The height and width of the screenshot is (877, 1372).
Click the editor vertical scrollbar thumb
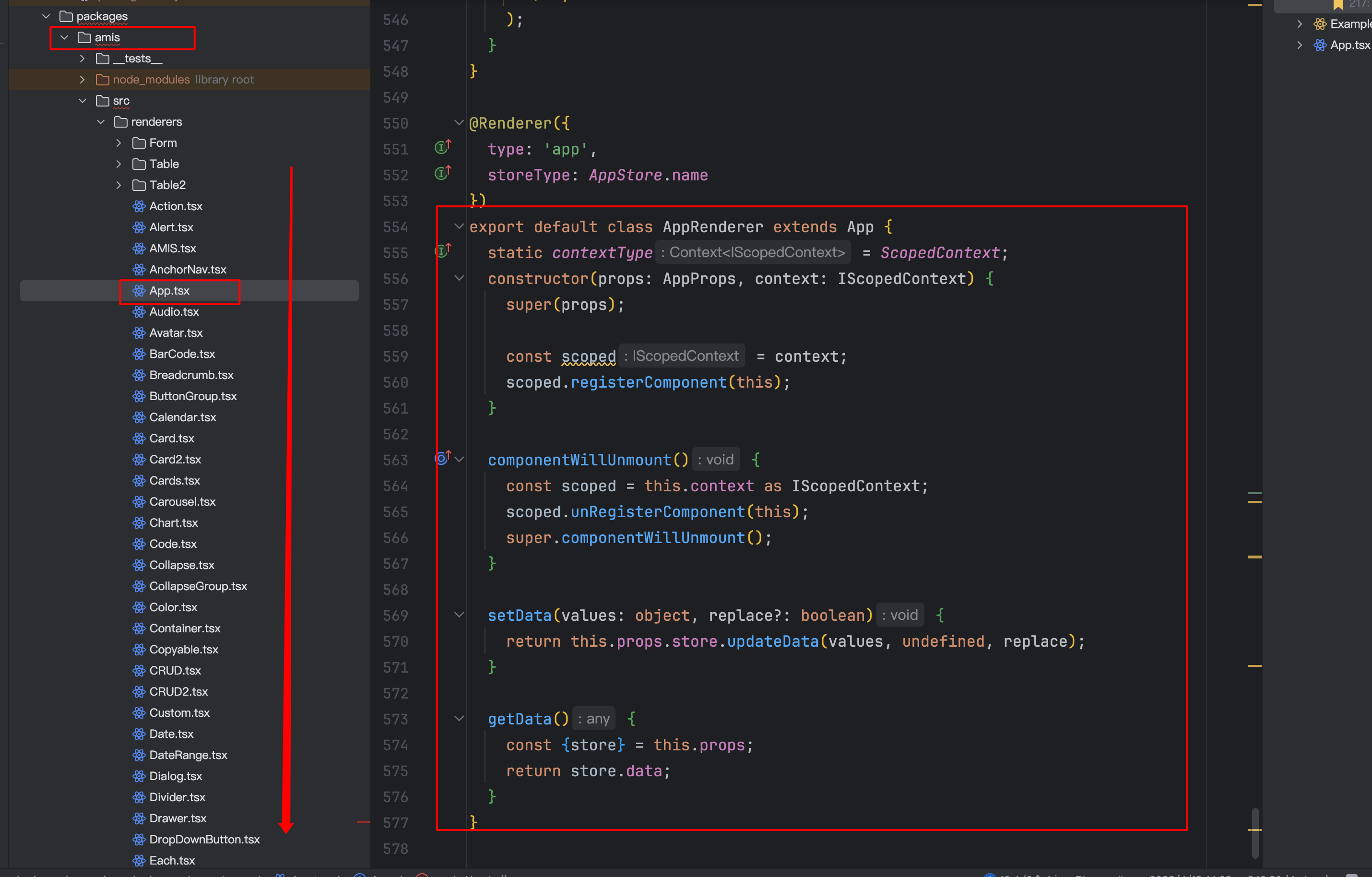[1255, 832]
